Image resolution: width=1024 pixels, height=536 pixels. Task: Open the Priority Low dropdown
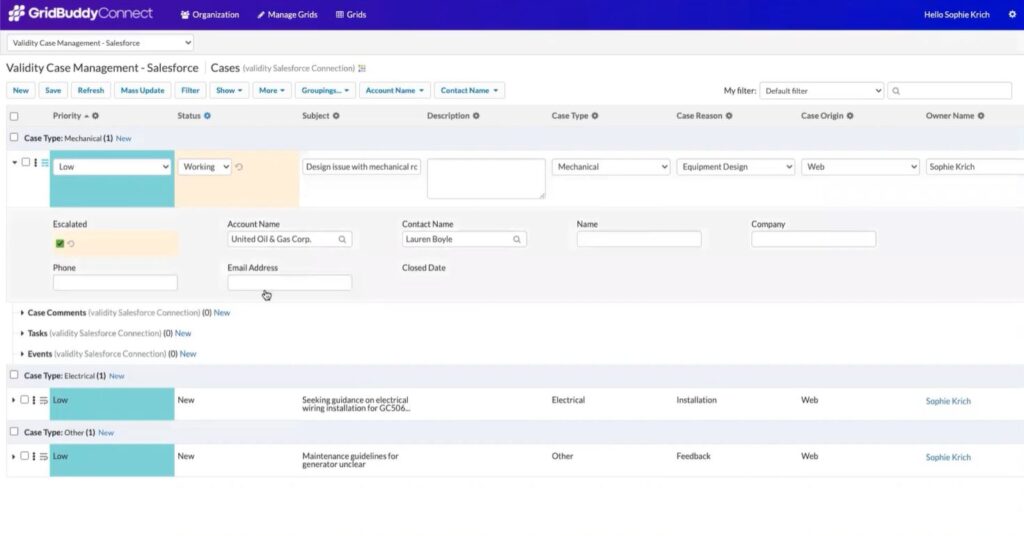(112, 167)
